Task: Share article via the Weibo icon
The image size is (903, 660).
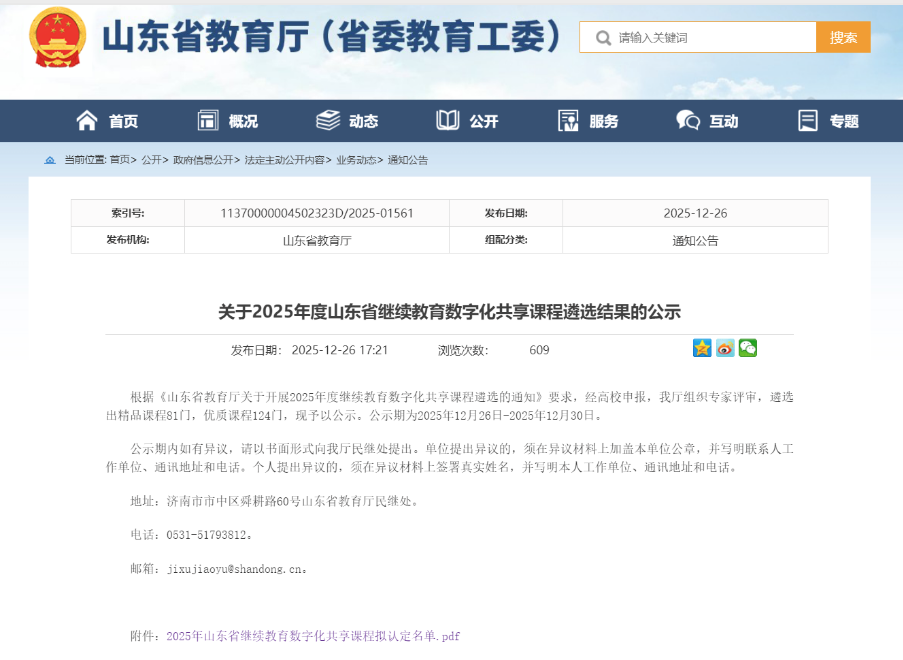Action: [x=725, y=348]
